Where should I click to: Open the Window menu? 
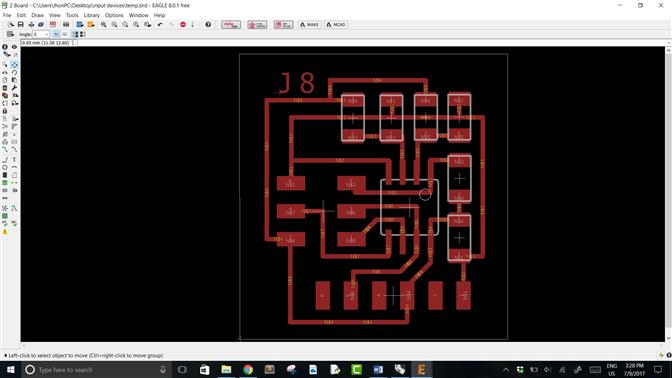138,15
